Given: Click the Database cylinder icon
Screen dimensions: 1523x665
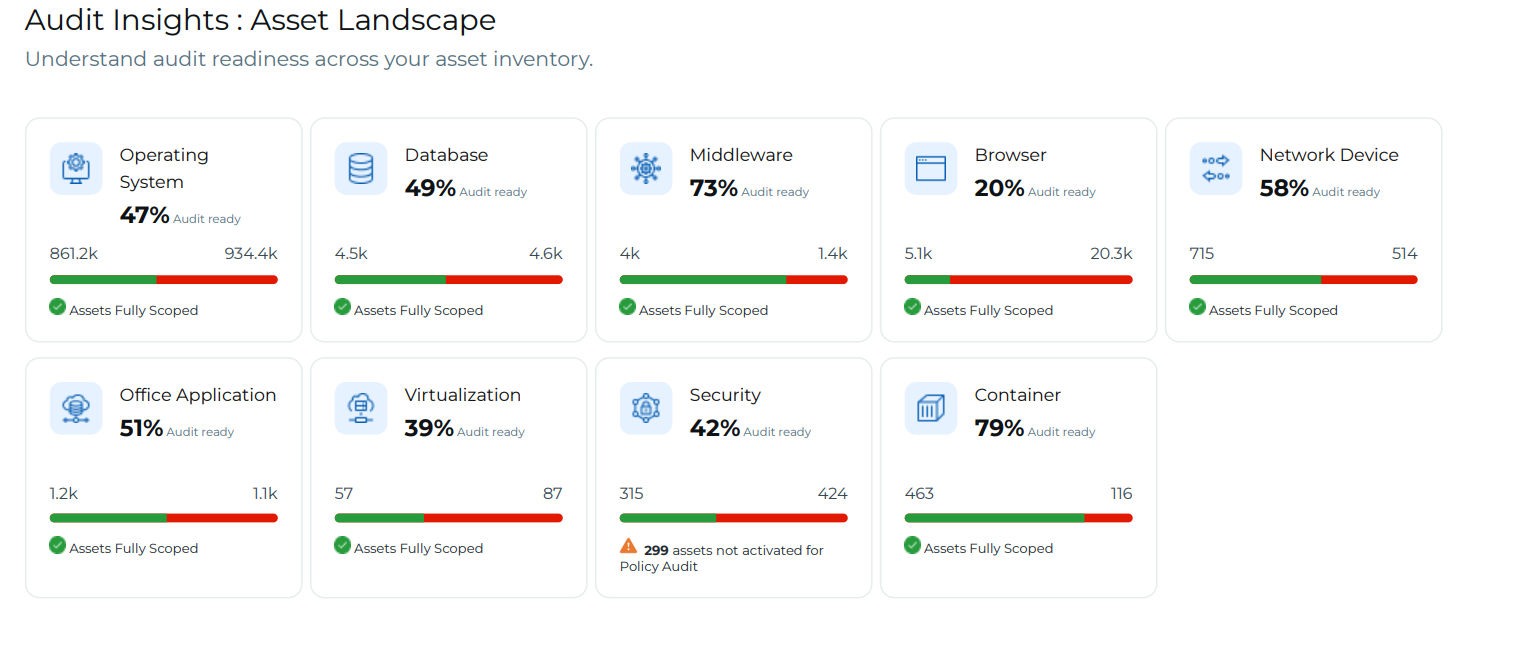Looking at the screenshot, I should pos(361,168).
